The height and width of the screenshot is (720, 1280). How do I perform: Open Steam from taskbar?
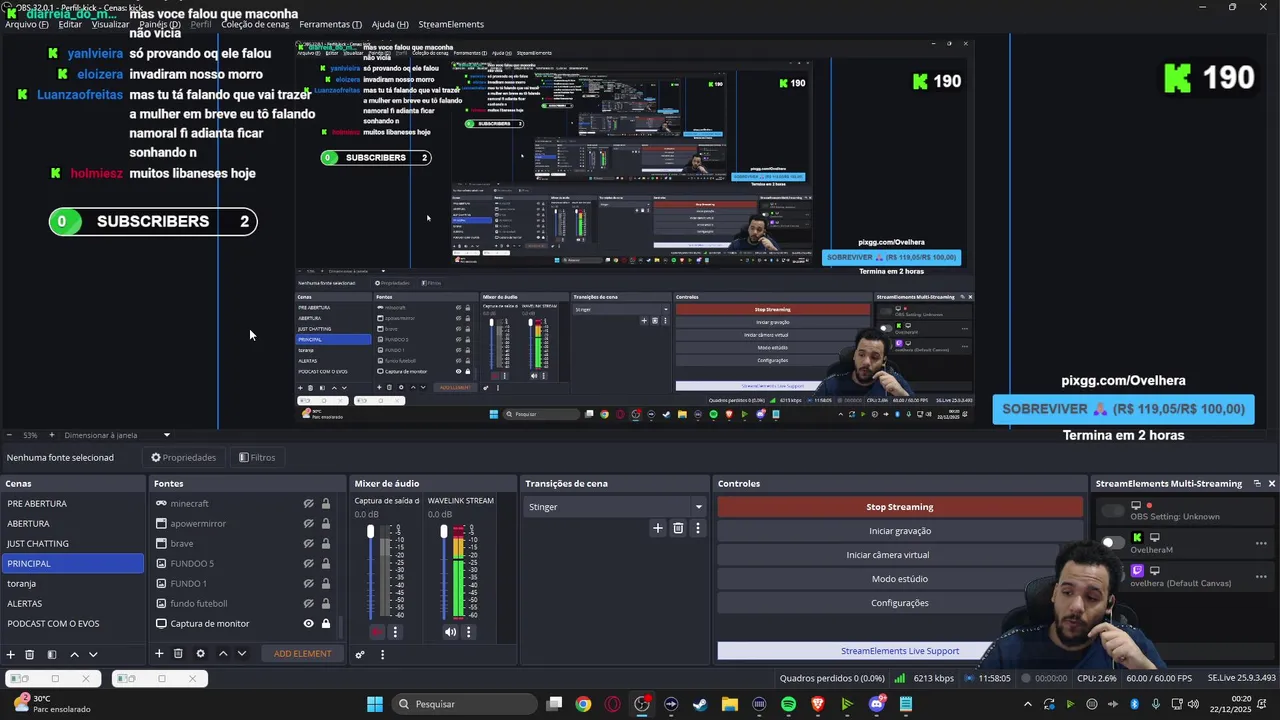pyautogui.click(x=700, y=704)
